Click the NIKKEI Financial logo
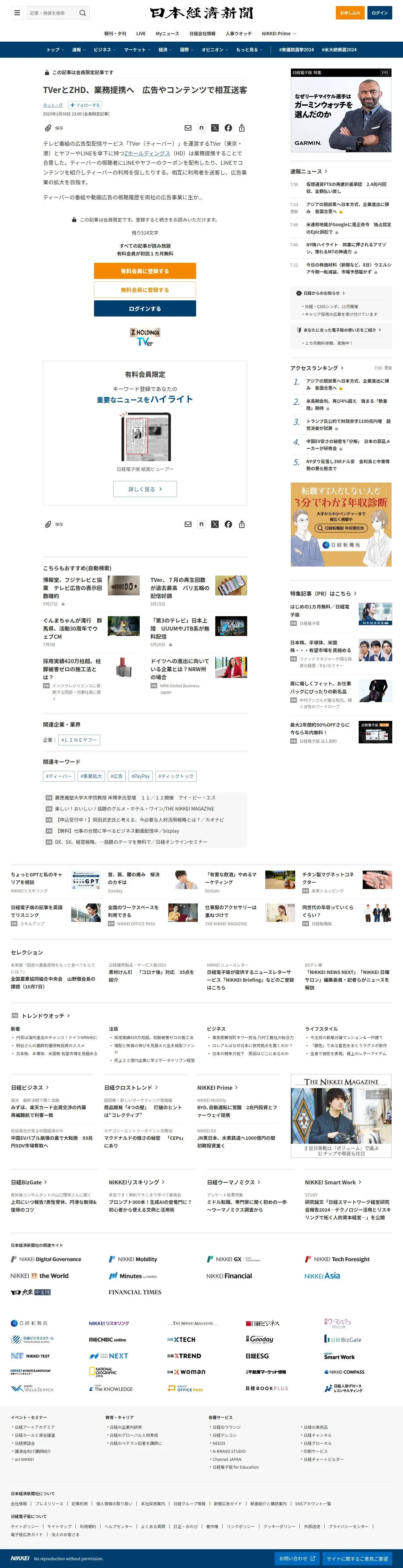This screenshot has width=403, height=1568. point(229,1276)
